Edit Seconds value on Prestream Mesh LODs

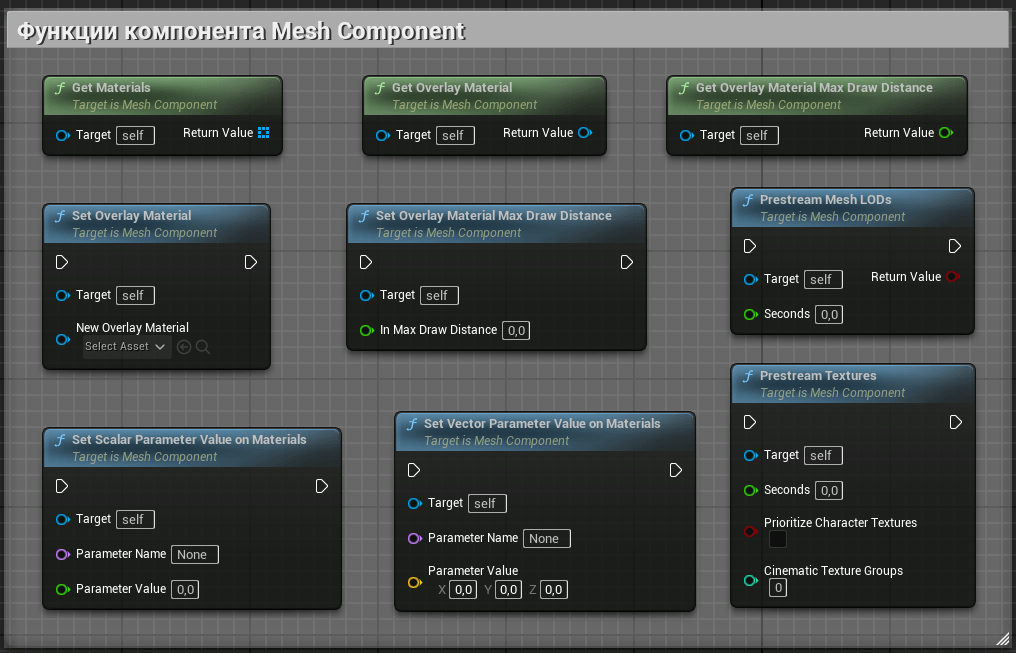(829, 315)
